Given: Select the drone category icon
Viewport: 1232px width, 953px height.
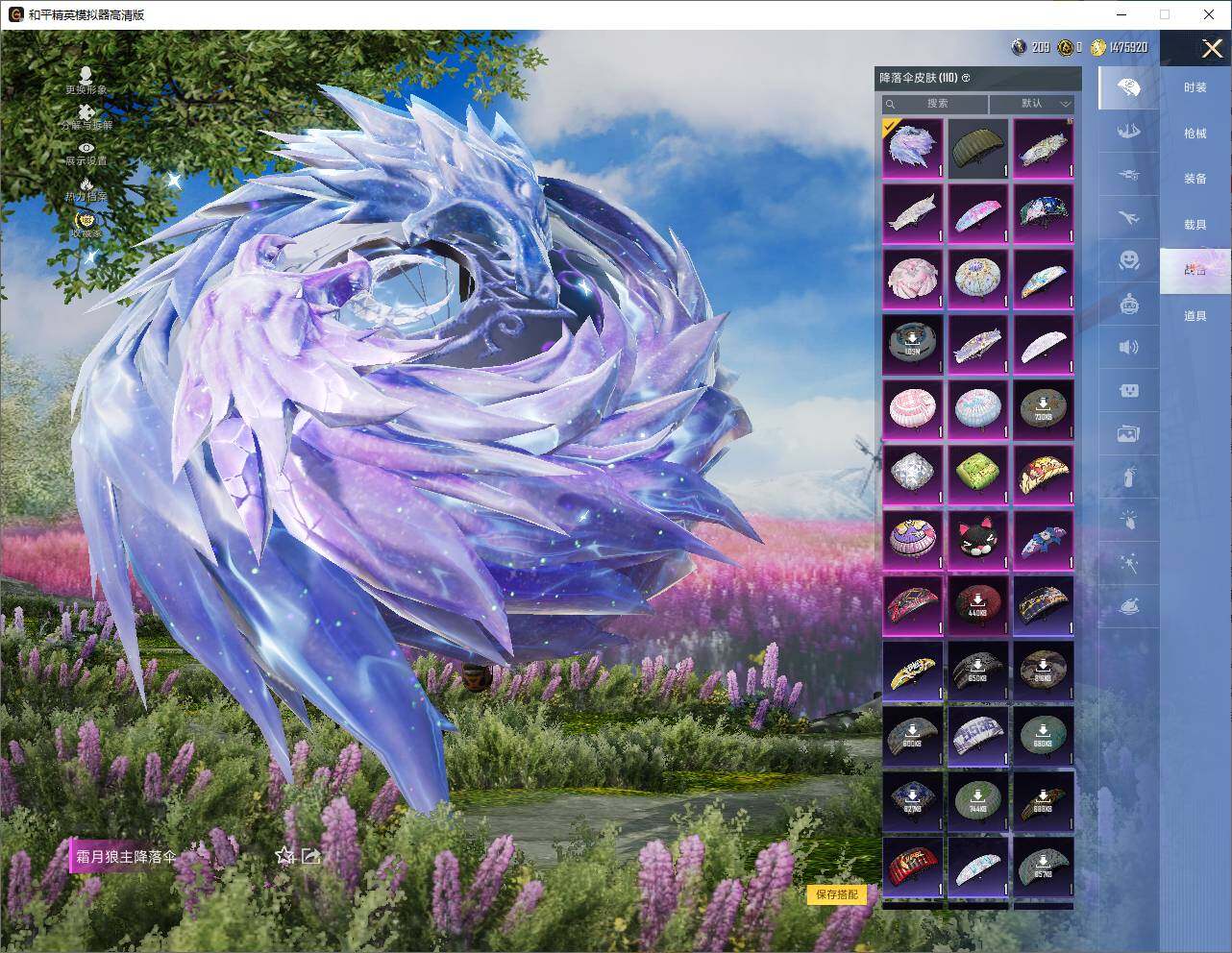Looking at the screenshot, I should [1128, 174].
